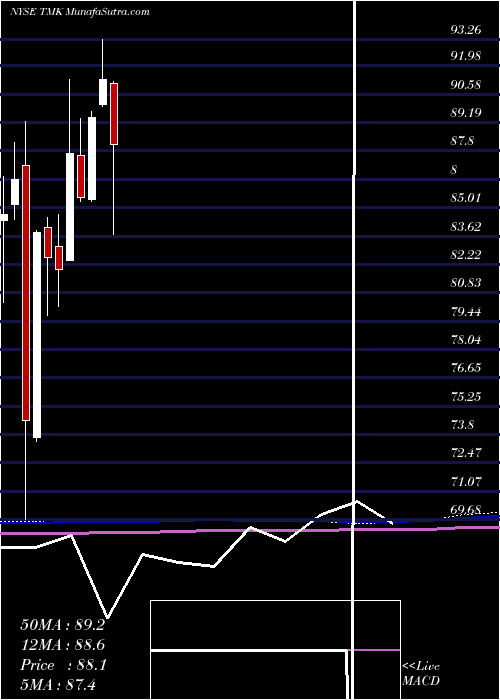This screenshot has height=700, width=500.
Task: Click the 76.65 price axis label
Action: click(467, 368)
